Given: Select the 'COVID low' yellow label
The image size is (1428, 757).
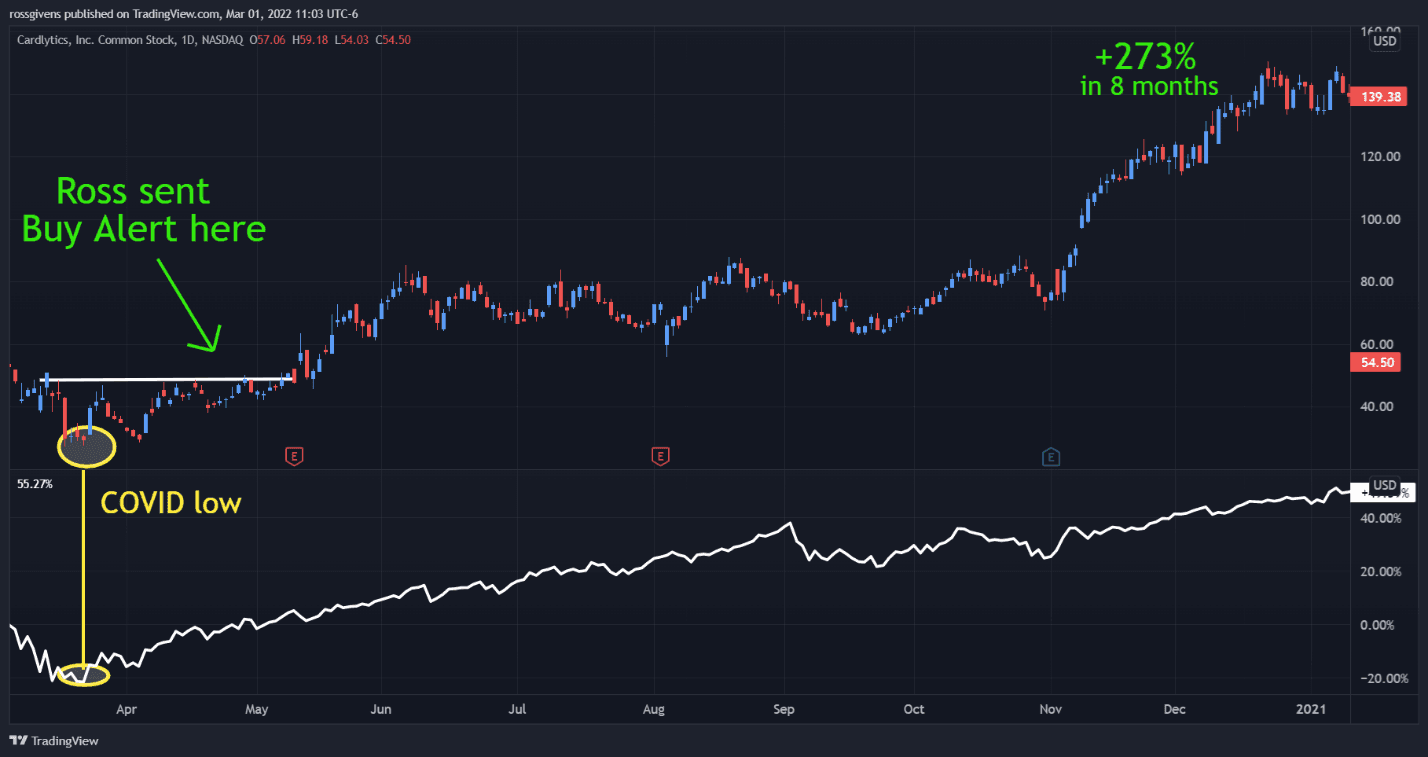Looking at the screenshot, I should (x=170, y=503).
